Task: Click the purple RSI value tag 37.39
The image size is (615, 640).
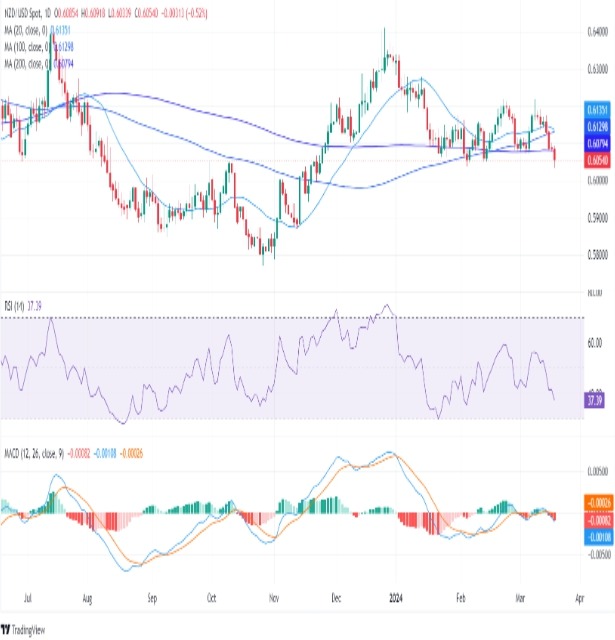Action: point(595,399)
